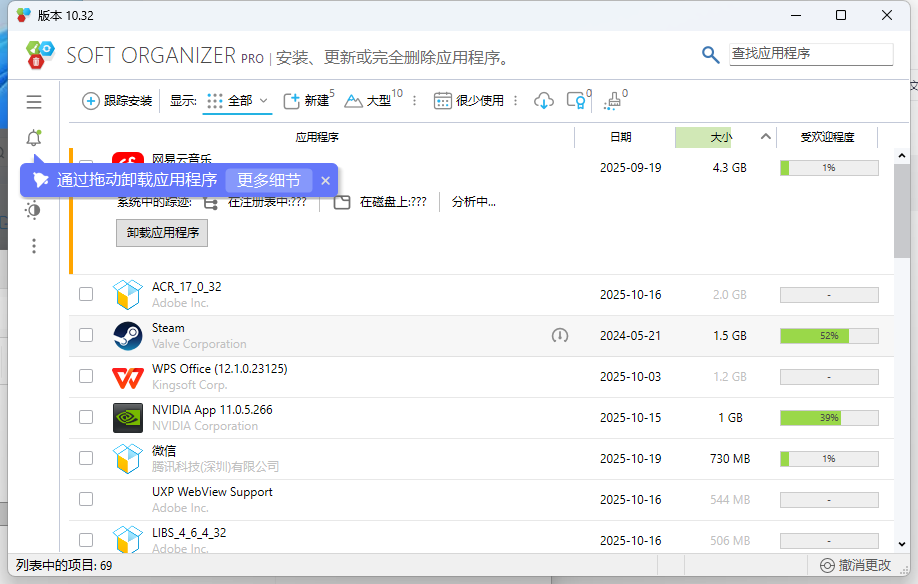Check the WPS Office entry checkbox
Screen dimensions: 918x584
pyautogui.click(x=86, y=376)
